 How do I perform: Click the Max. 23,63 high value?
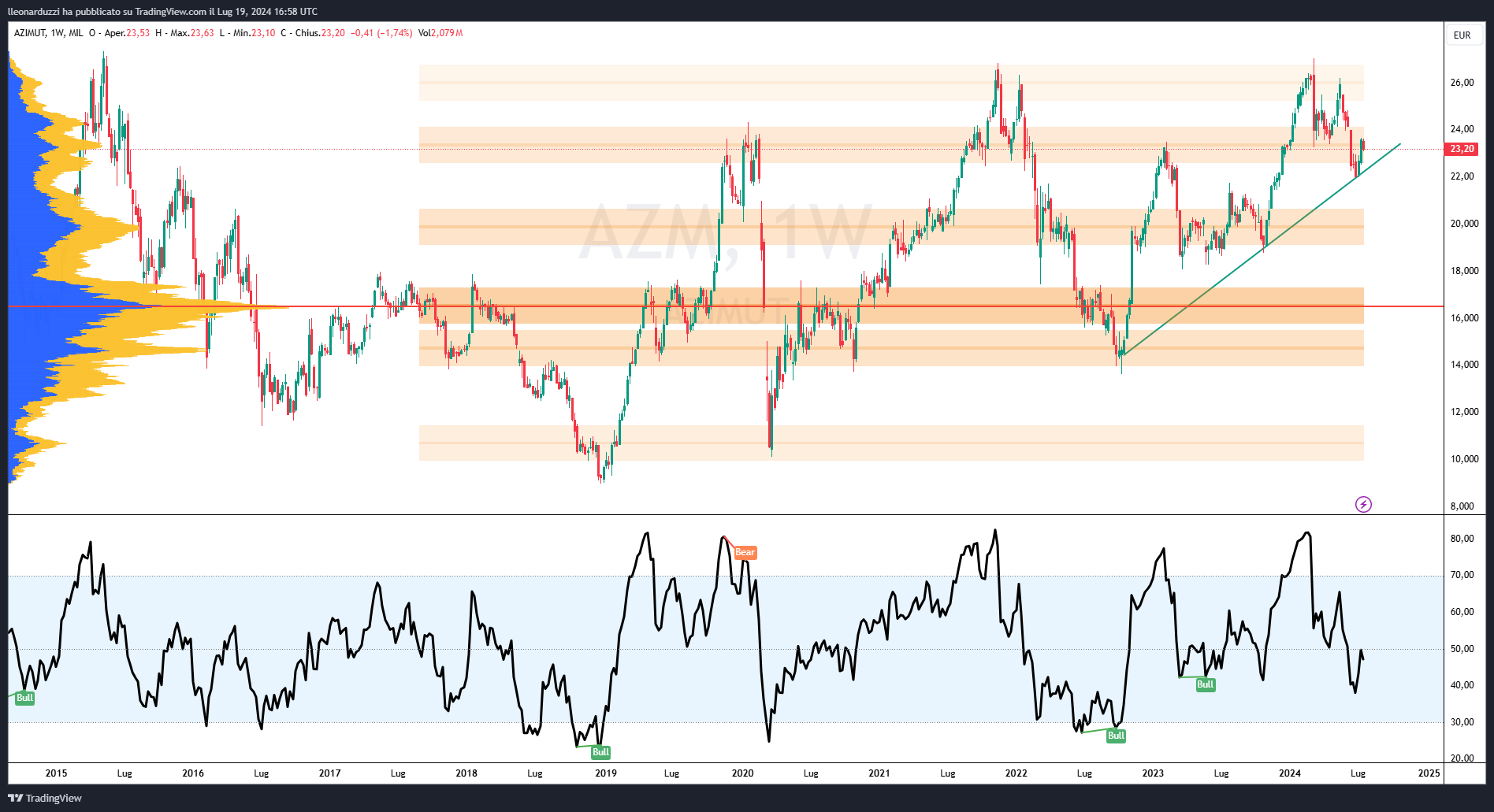pyautogui.click(x=184, y=33)
